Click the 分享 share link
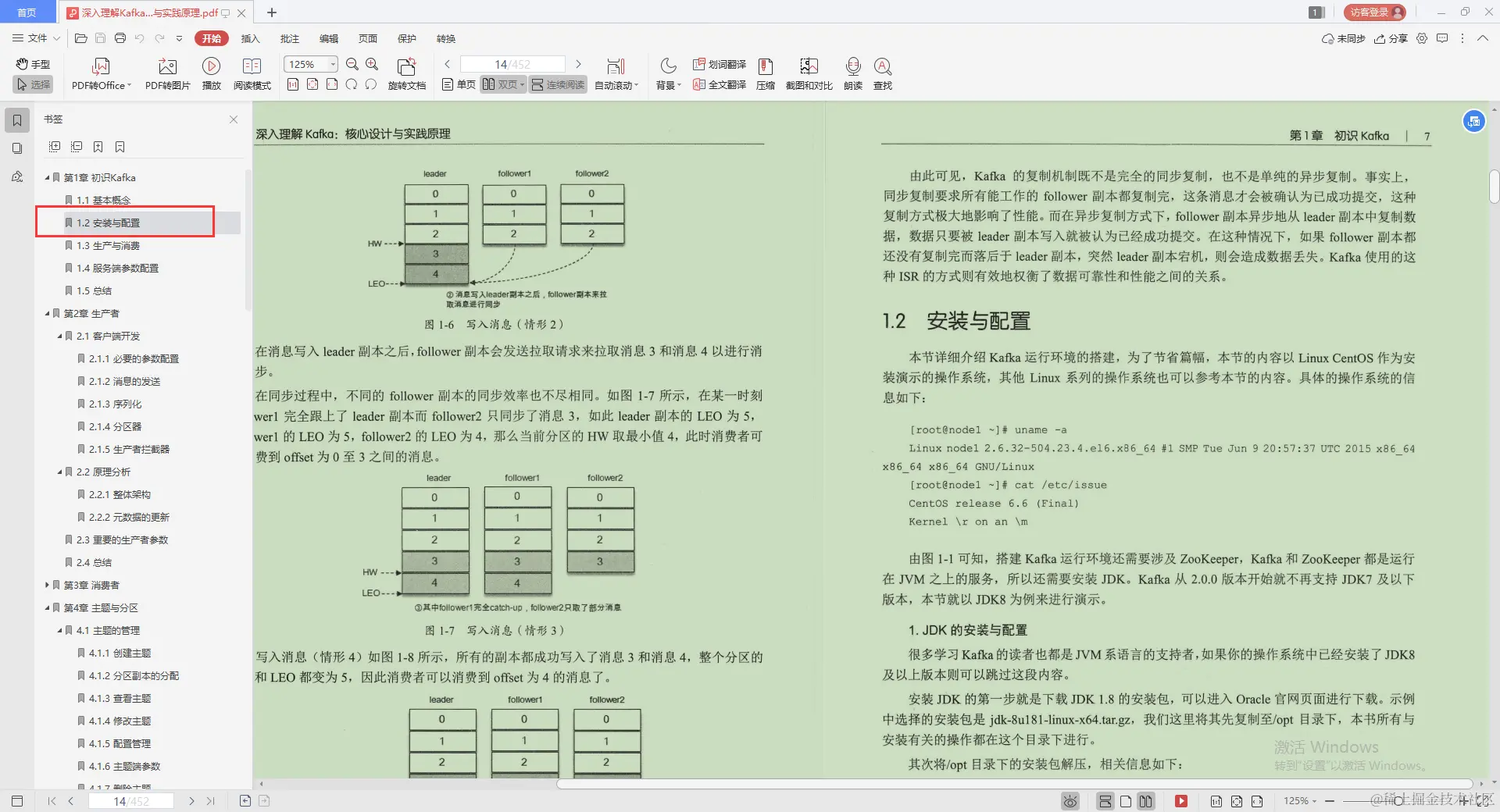Screen dimensions: 1500x812 (x=1395, y=38)
